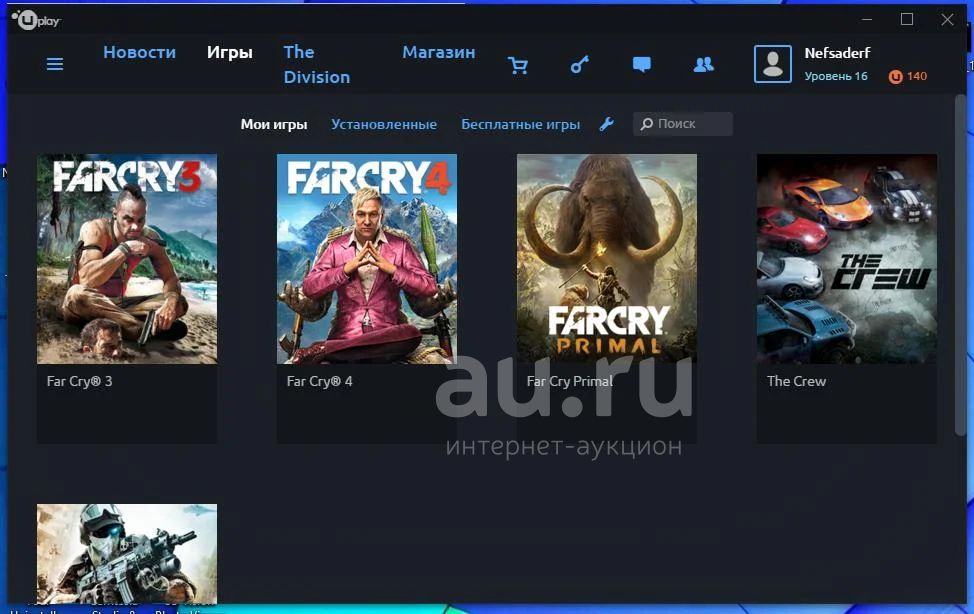Minimize the Uplay window
974x614 pixels.
[867, 20]
